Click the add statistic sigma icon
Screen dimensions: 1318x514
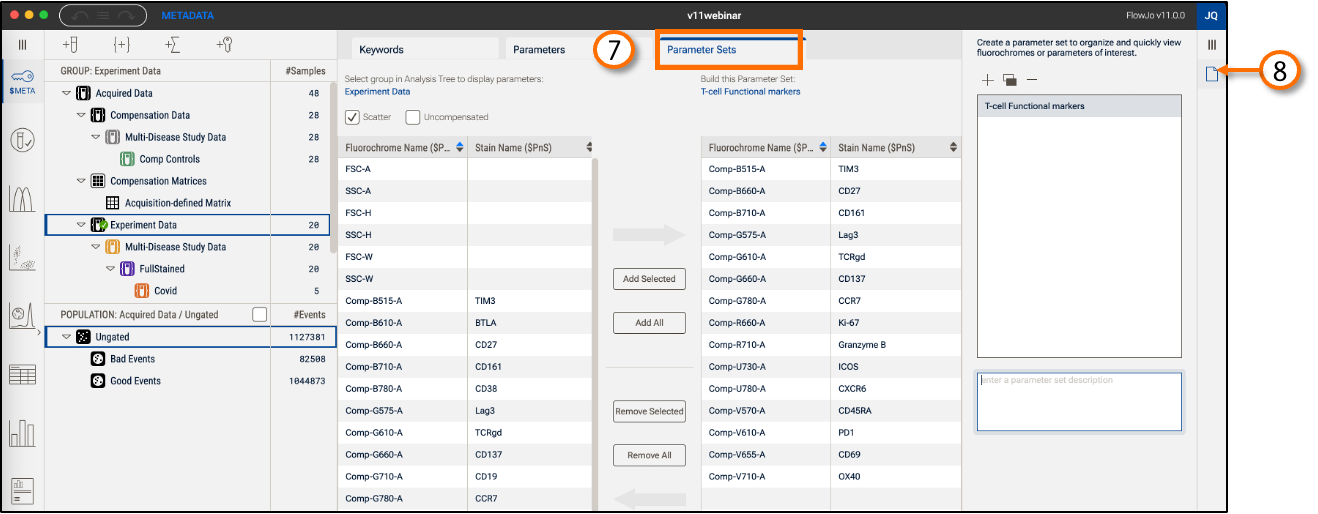(172, 45)
